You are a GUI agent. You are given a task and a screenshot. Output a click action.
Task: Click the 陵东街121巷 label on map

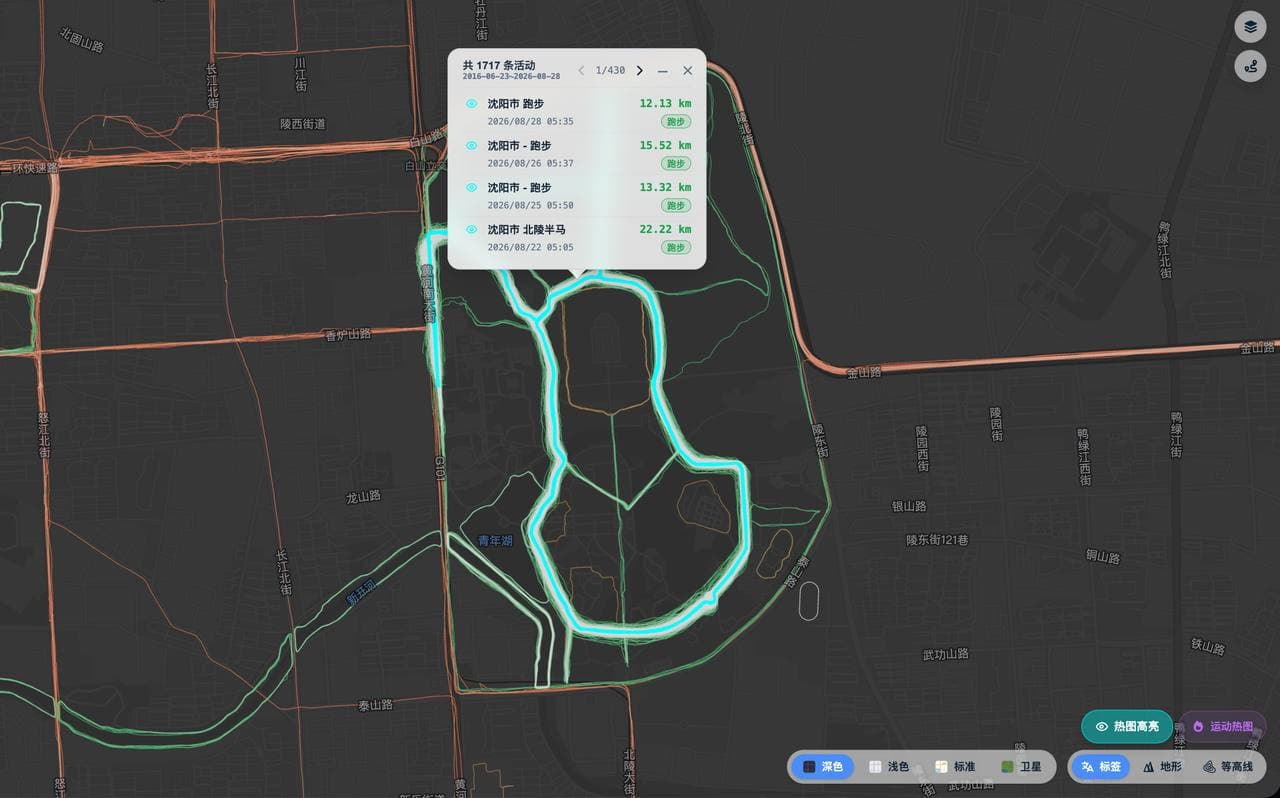point(938,540)
